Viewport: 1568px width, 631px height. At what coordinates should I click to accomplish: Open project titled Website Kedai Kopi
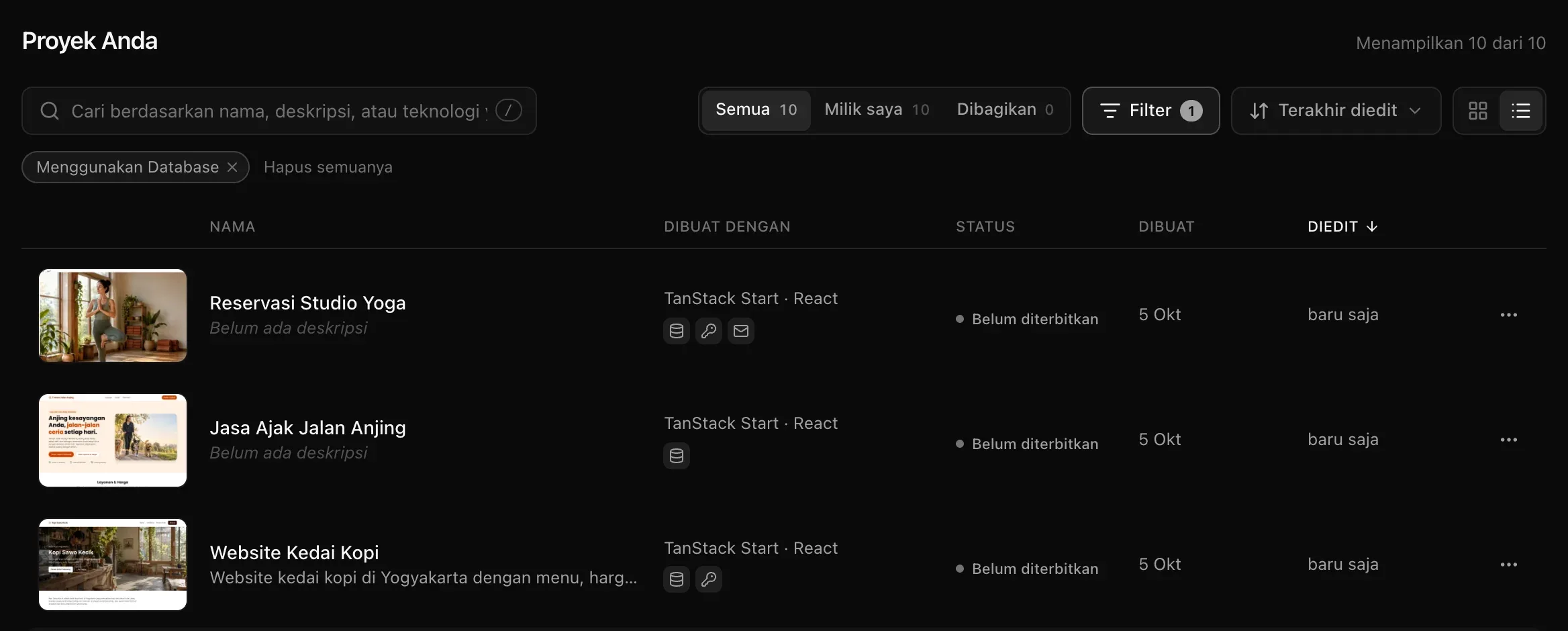point(294,553)
